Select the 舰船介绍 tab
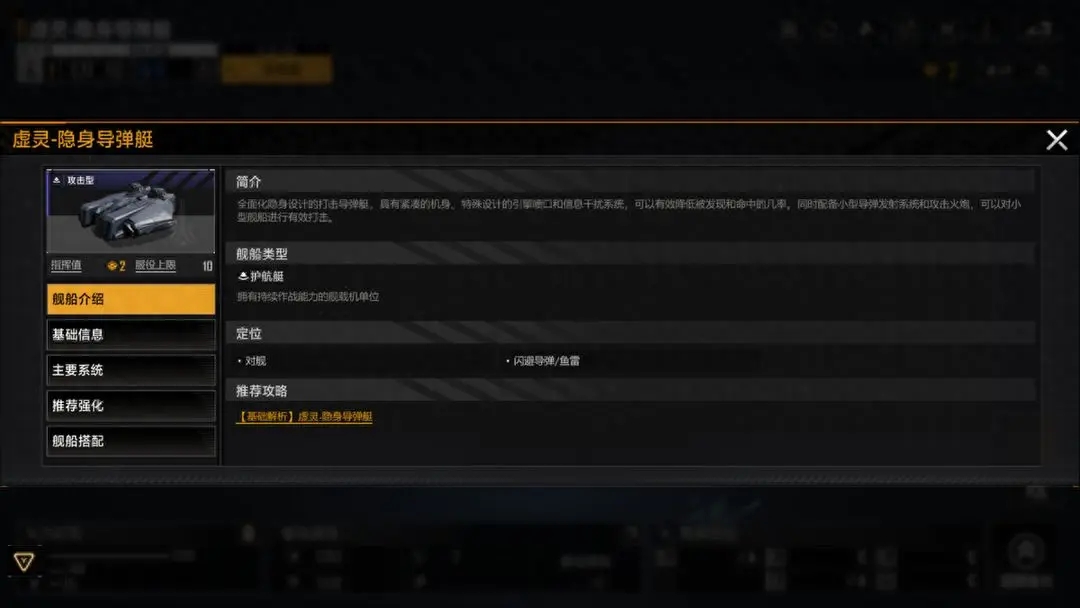 click(x=131, y=299)
